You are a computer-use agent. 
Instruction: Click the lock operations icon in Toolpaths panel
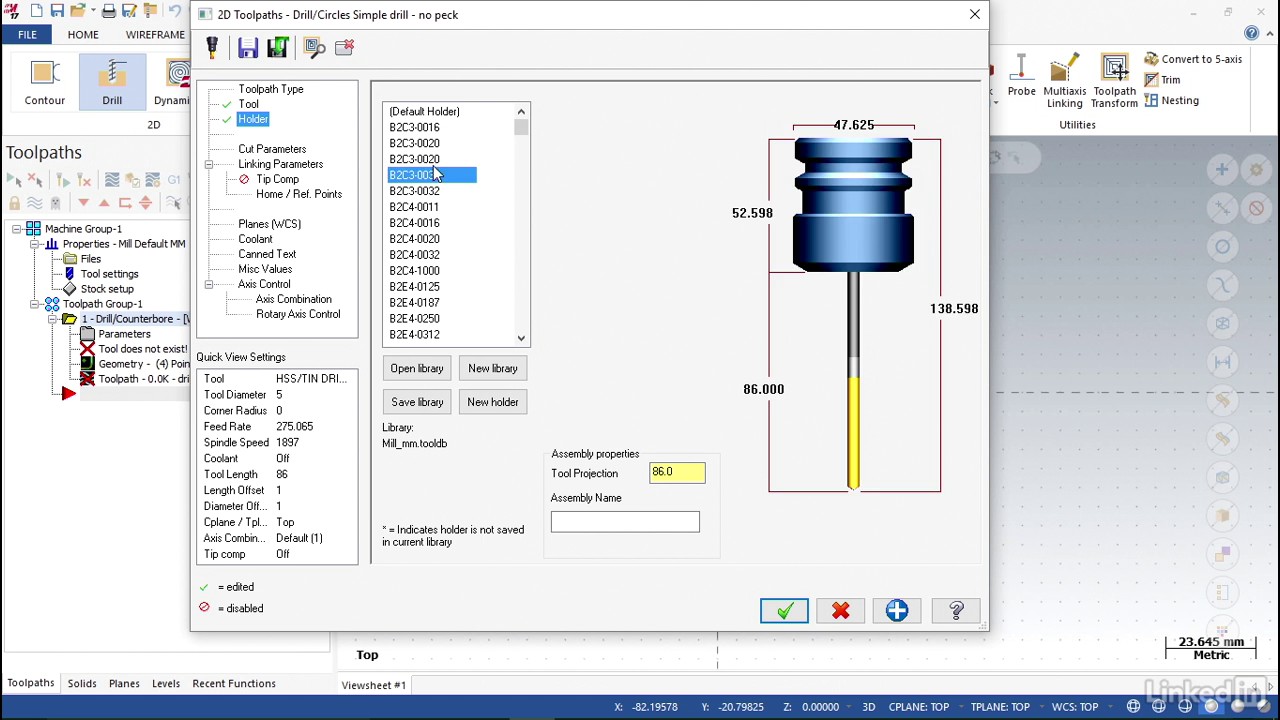click(14, 203)
